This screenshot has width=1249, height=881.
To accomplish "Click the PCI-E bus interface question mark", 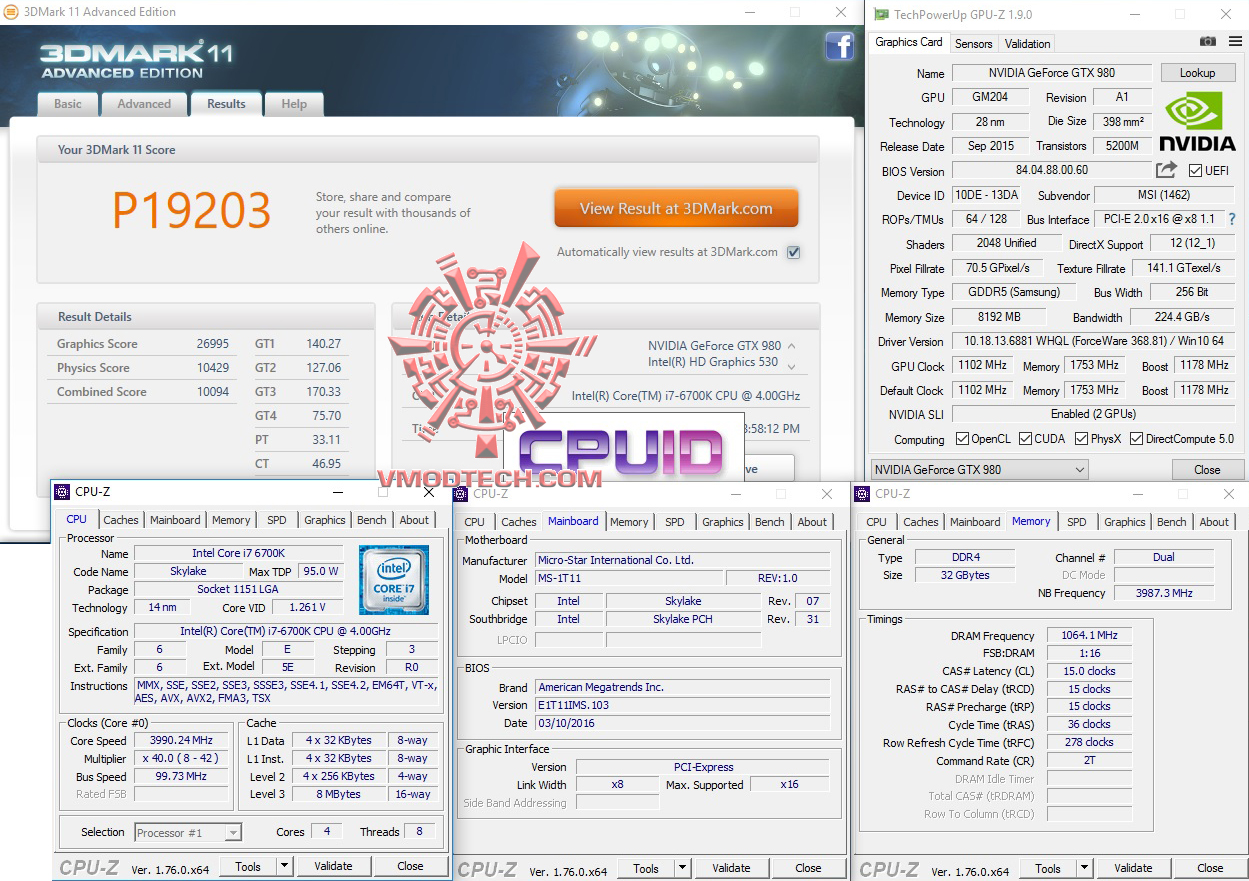I will 1232,219.
